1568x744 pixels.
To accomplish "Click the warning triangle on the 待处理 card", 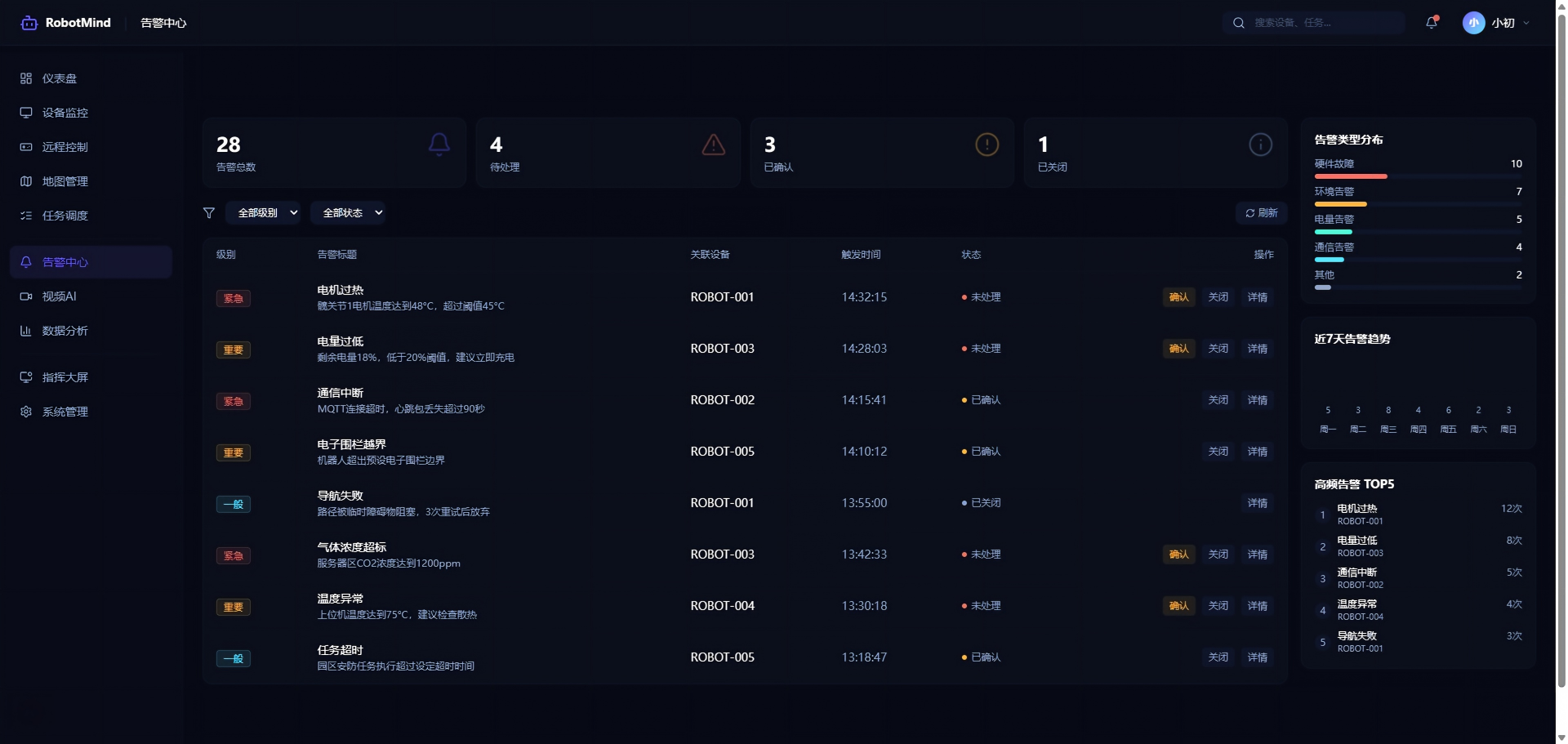I will point(713,145).
